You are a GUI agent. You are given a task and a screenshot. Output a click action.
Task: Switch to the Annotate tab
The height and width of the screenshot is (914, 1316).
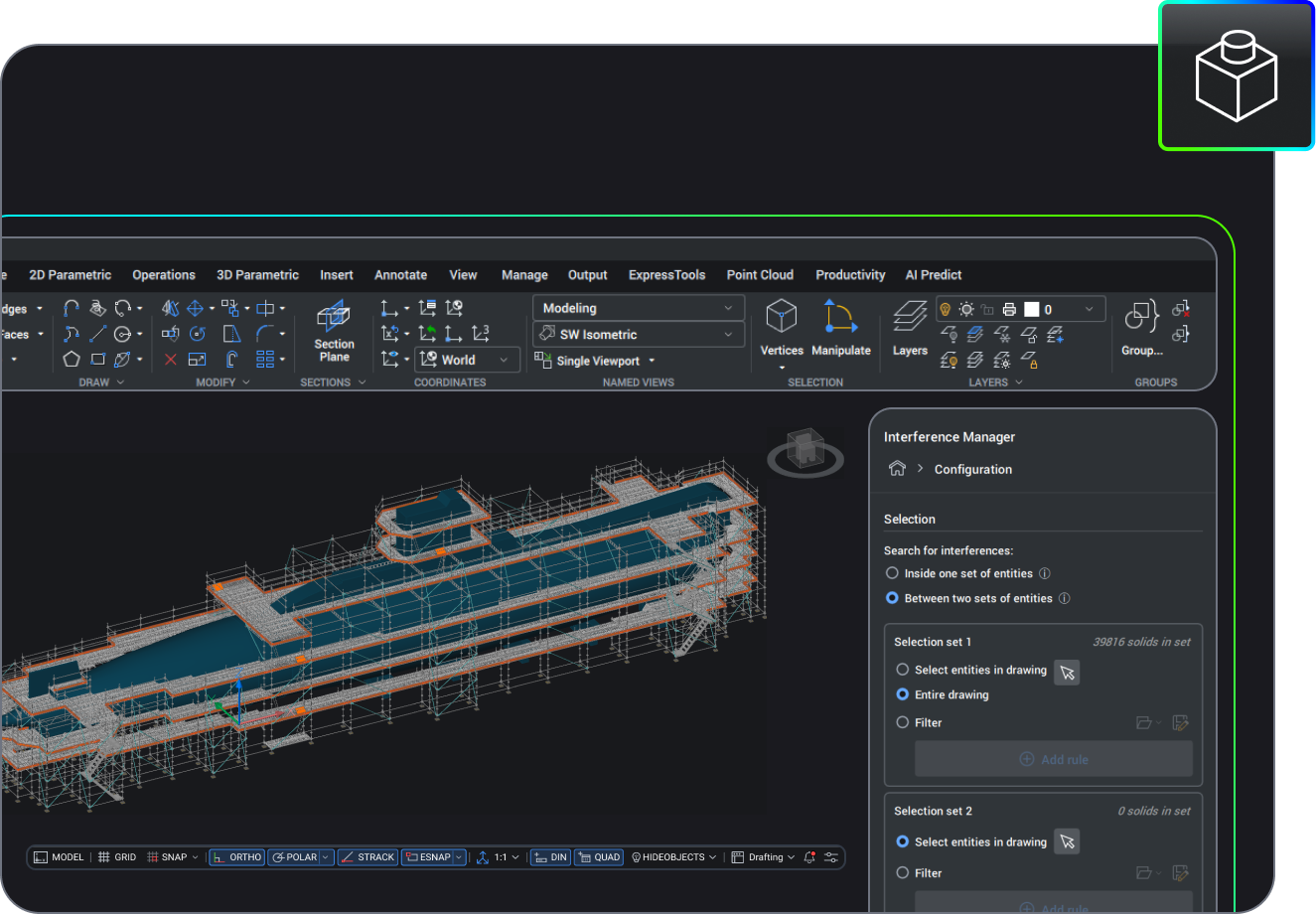[x=401, y=275]
